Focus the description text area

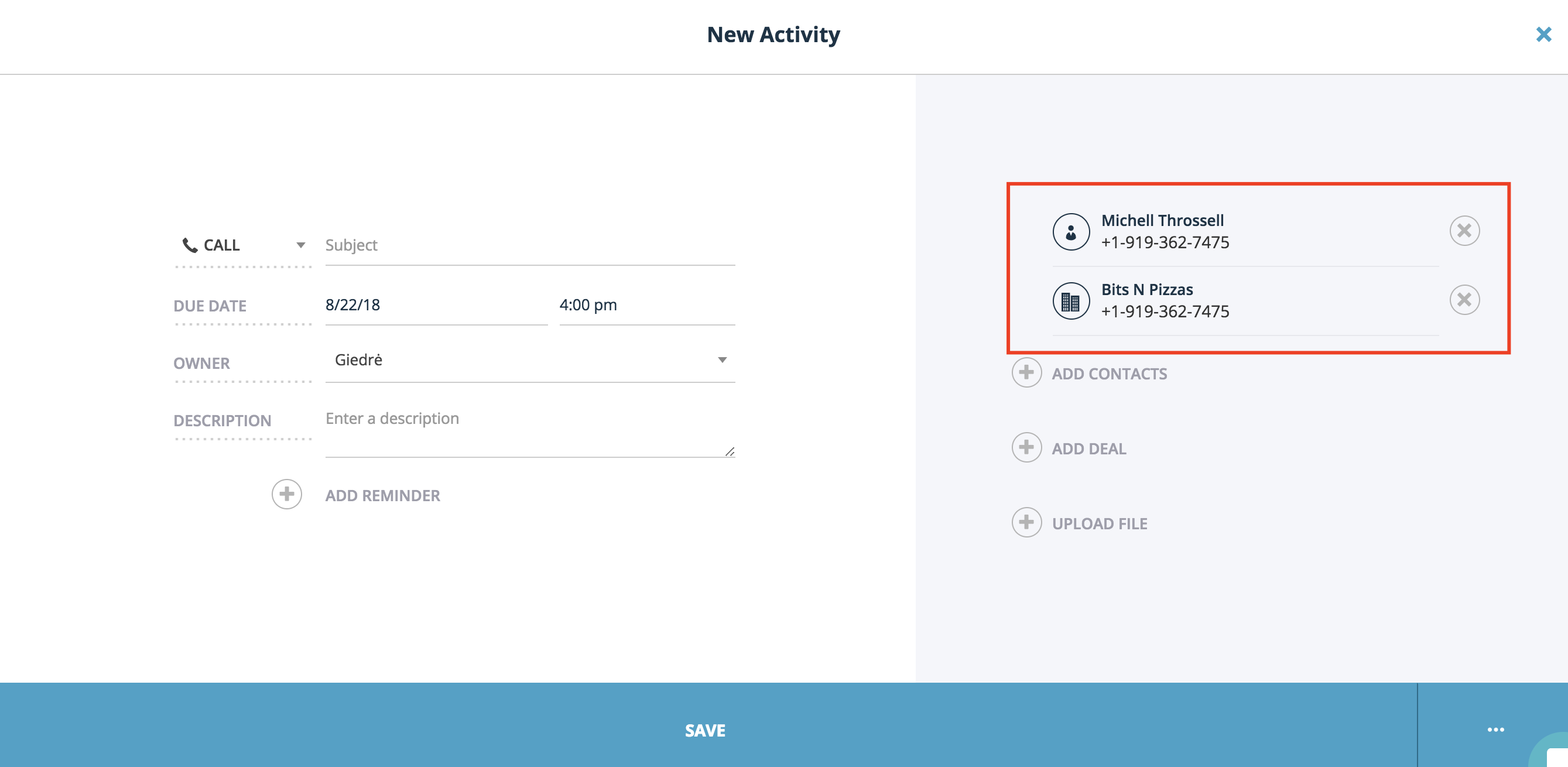point(529,431)
